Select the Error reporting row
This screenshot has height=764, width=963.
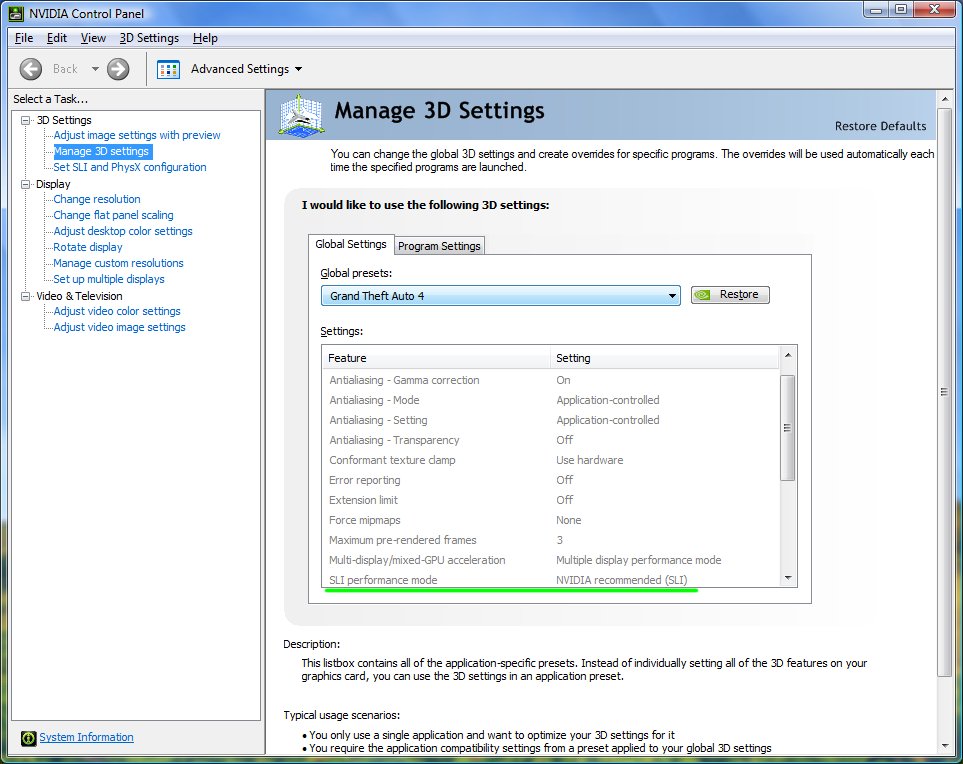(x=551, y=480)
